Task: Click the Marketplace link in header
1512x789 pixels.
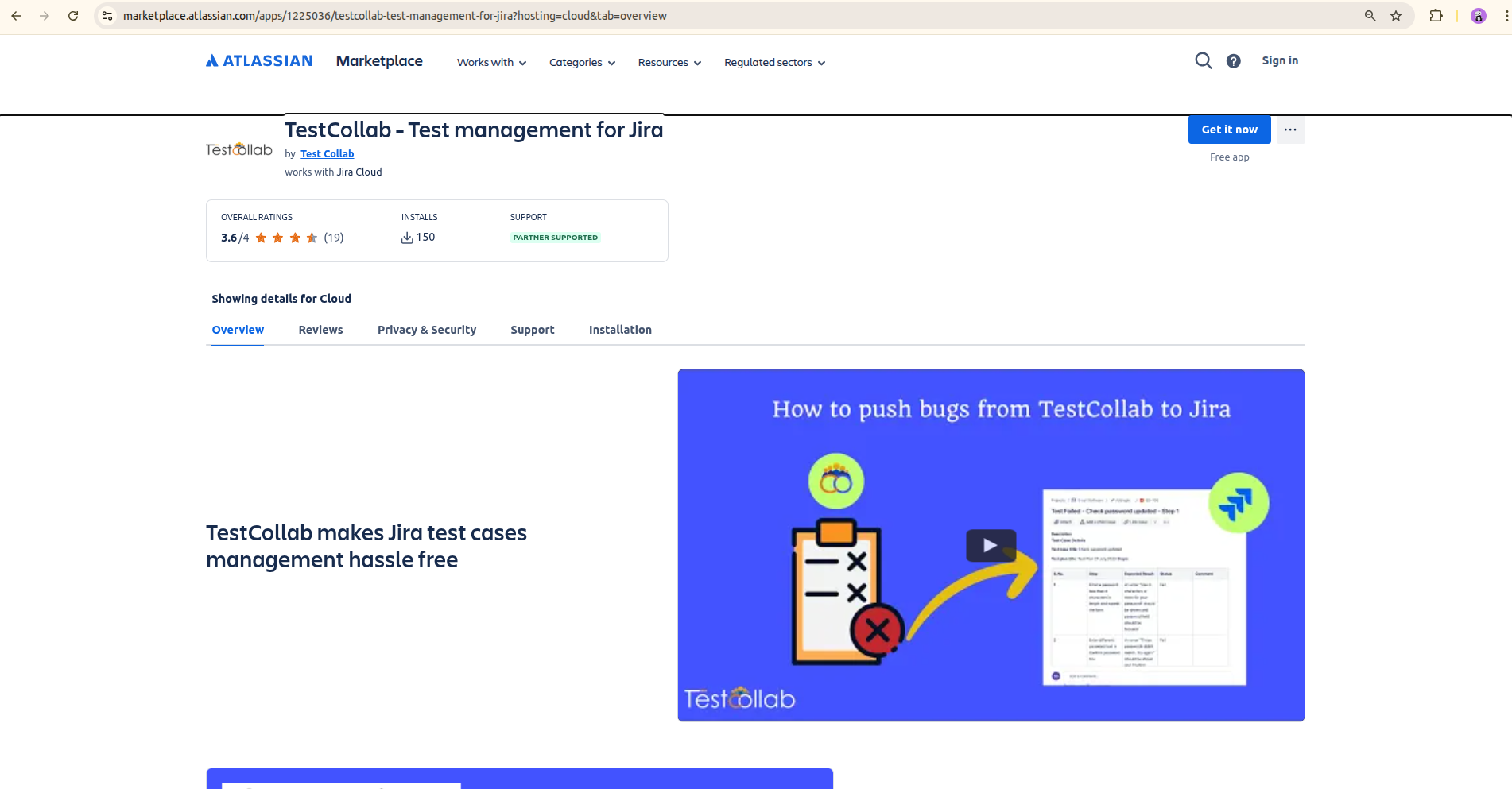Action: 379,61
